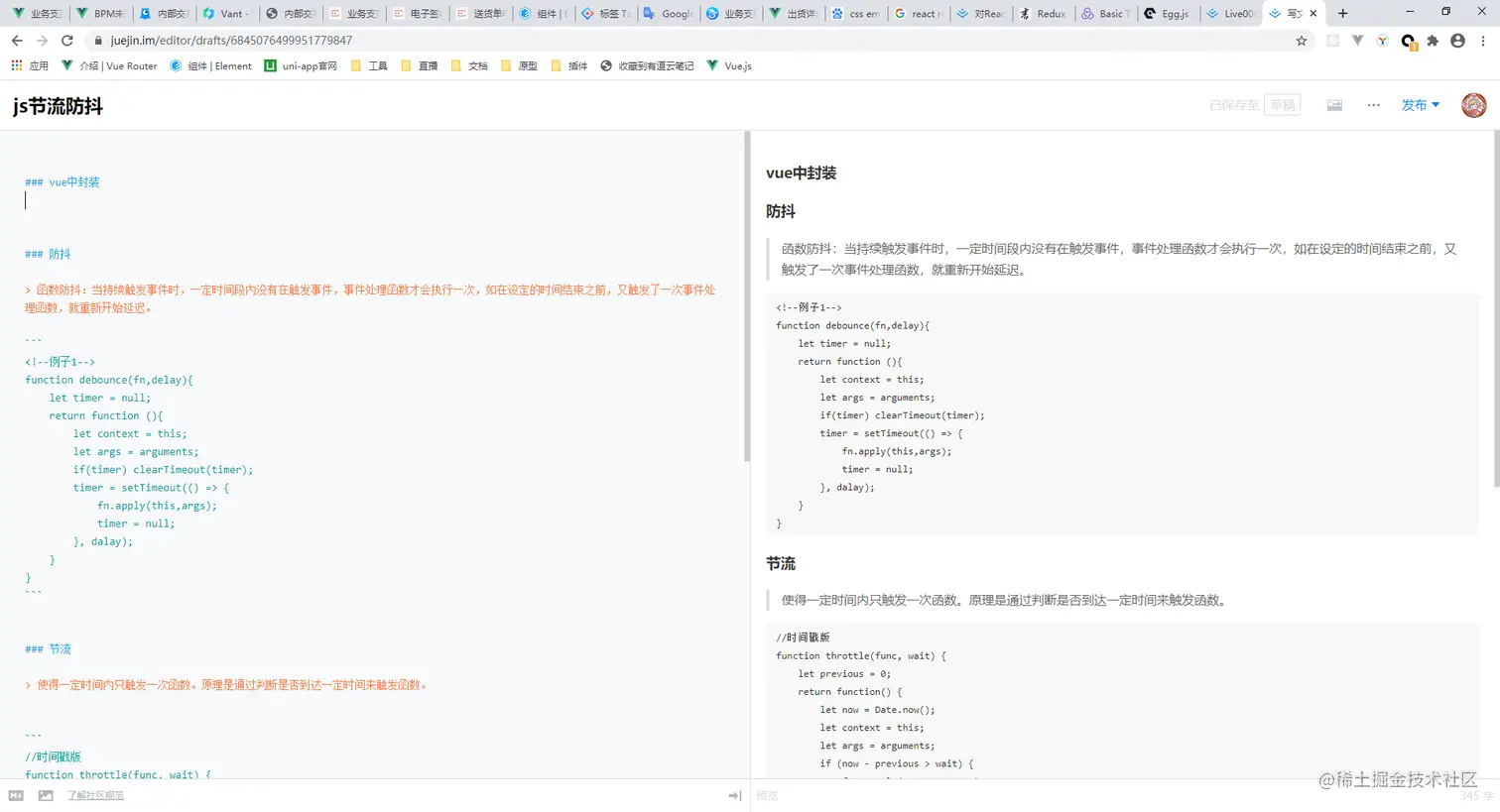Open the Vue.js bookmark

click(729, 65)
